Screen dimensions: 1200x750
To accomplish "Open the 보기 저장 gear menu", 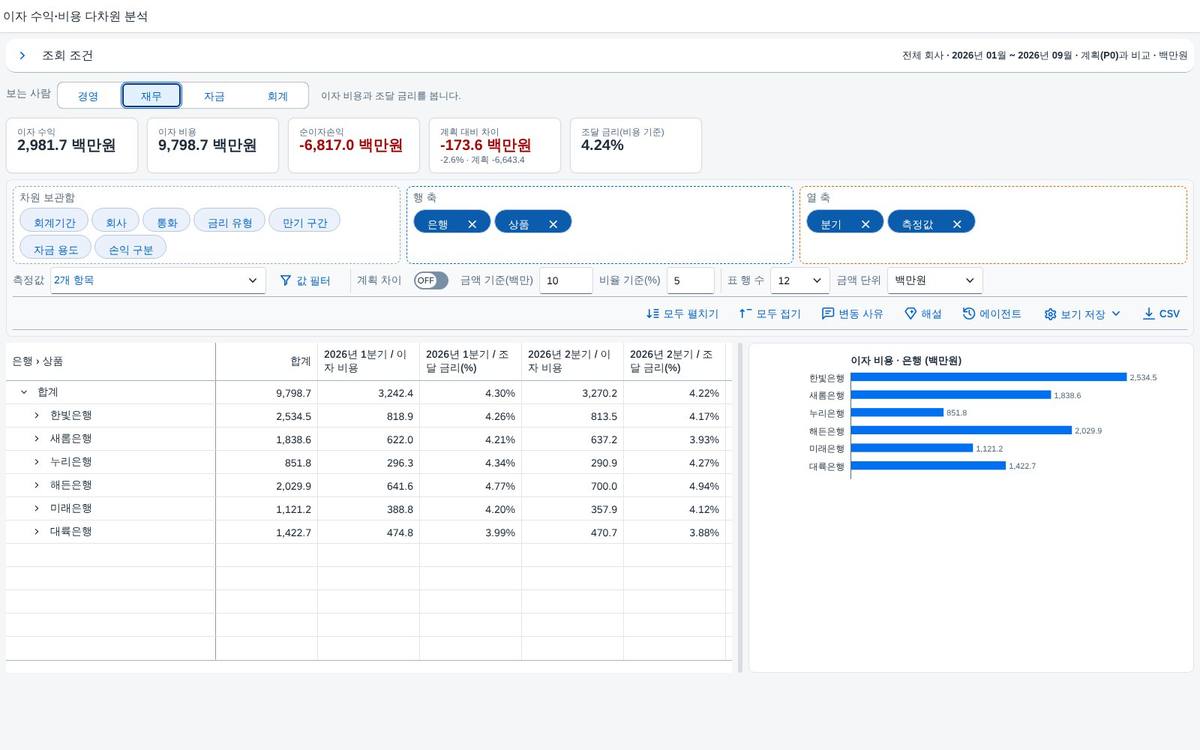I will [x=1083, y=314].
